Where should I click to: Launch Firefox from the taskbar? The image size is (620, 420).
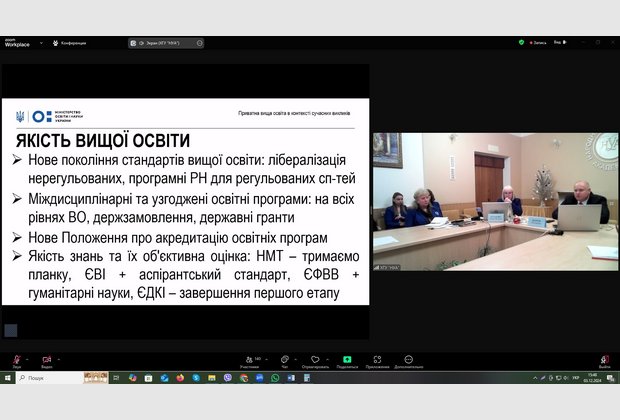(x=180, y=378)
